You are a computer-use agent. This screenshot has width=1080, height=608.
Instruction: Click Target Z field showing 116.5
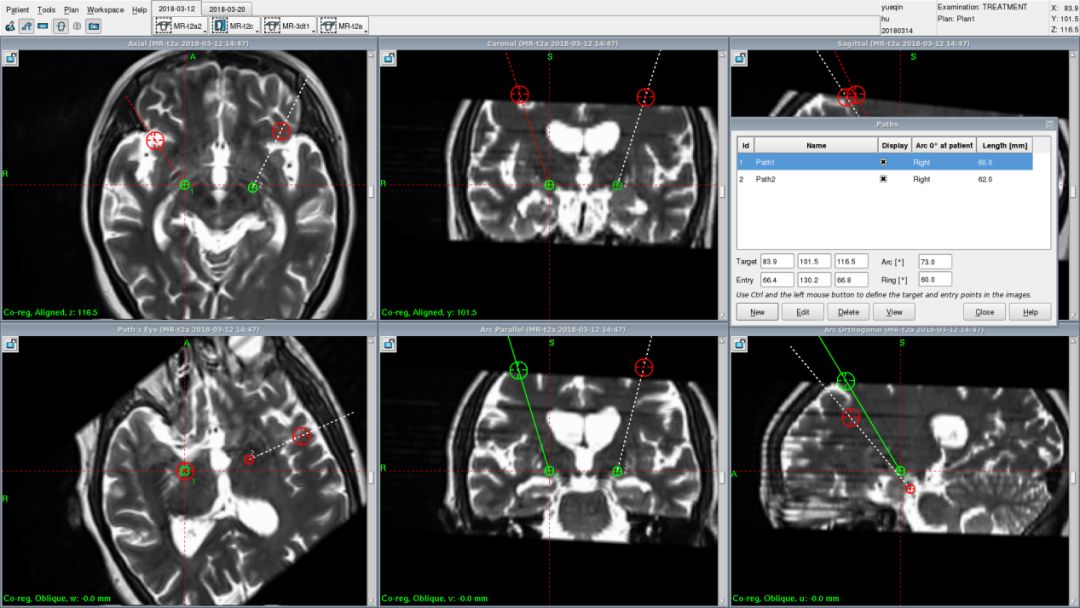tap(851, 262)
